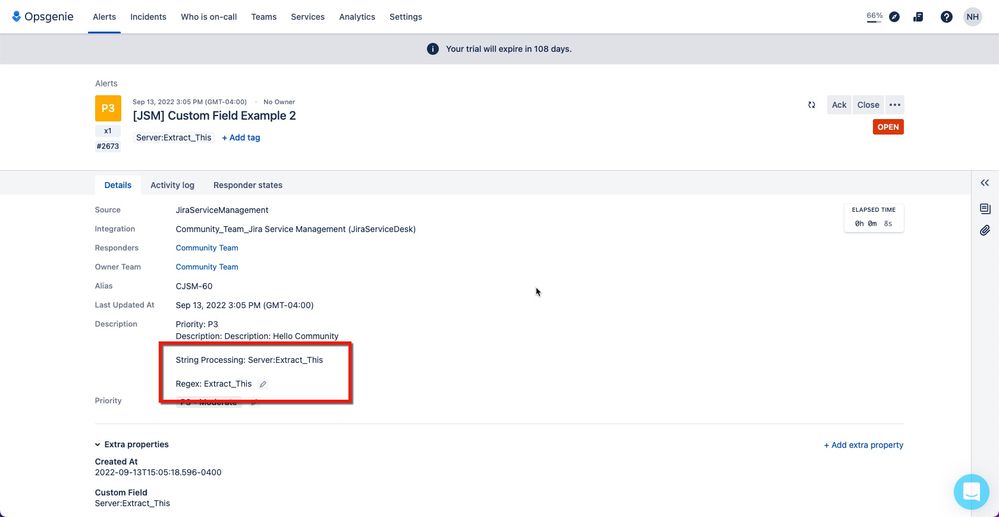Click the Alerts breadcrumb

(x=106, y=84)
